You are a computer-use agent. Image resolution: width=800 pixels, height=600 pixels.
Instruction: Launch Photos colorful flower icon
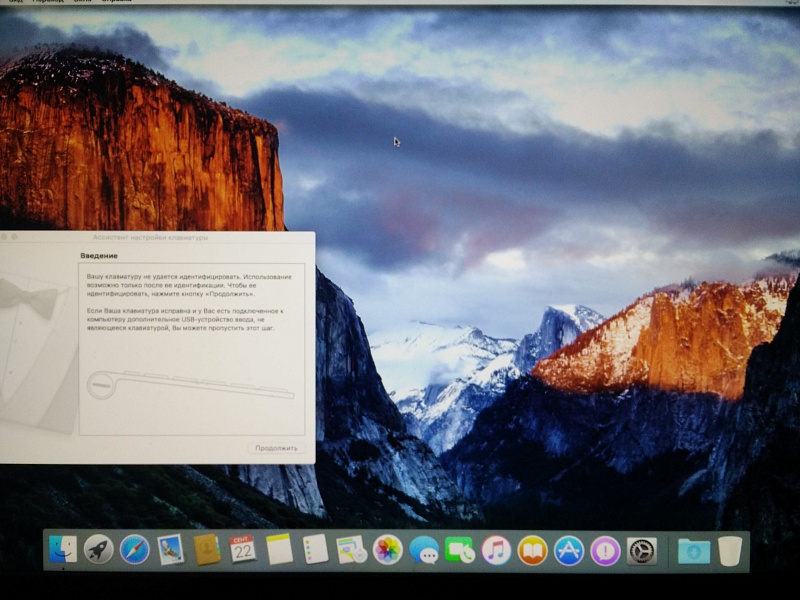point(388,549)
